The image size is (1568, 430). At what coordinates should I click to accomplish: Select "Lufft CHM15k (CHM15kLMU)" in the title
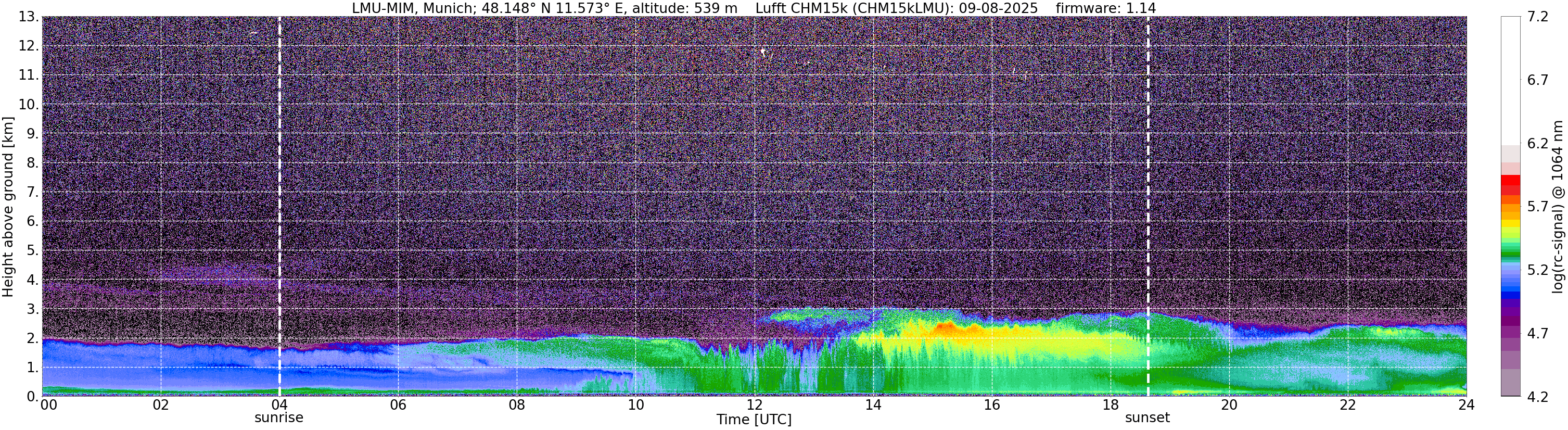pyautogui.click(x=852, y=8)
